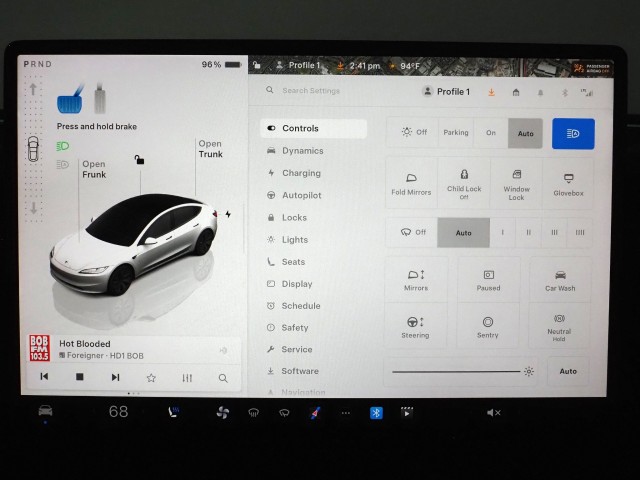Tap the HomeLink garage icon
Image resolution: width=640 pixels, height=480 pixels.
(x=516, y=93)
